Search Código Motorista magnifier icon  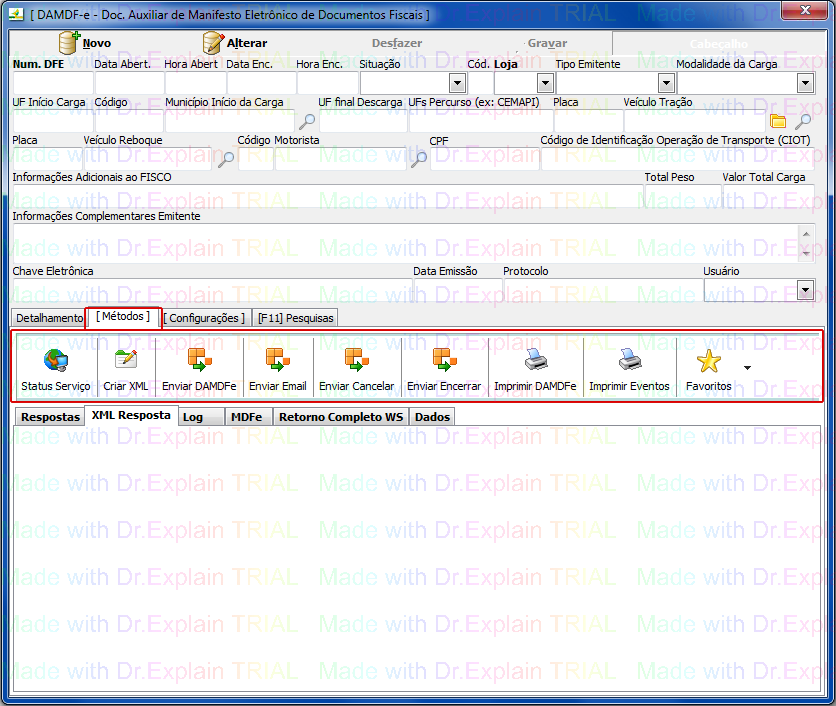pyautogui.click(x=419, y=159)
